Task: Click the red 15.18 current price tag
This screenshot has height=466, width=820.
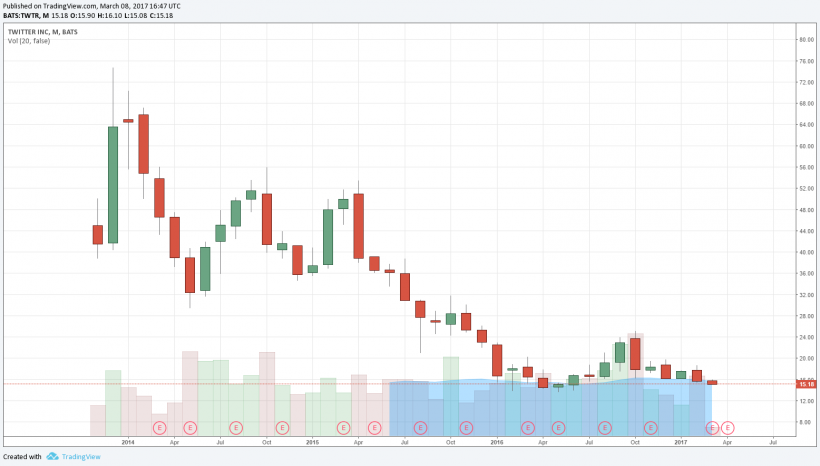Action: tap(806, 384)
